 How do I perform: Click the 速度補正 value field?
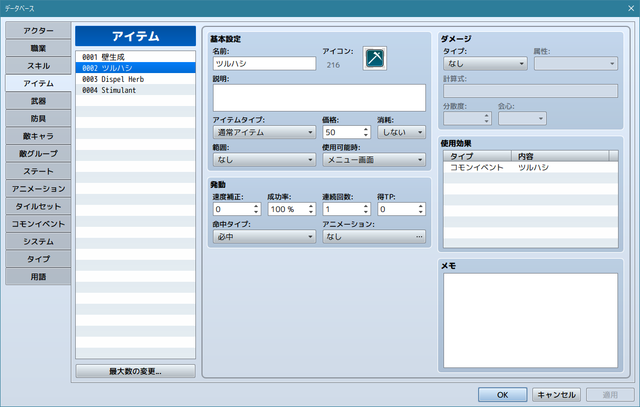point(233,209)
